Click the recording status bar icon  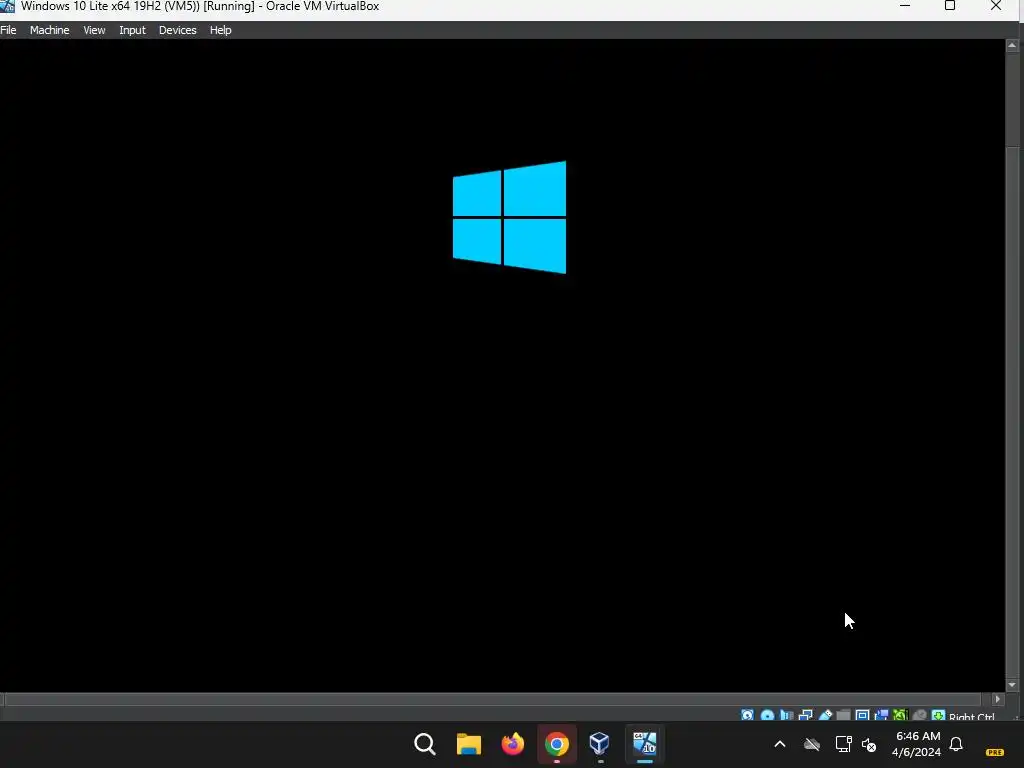tap(882, 715)
